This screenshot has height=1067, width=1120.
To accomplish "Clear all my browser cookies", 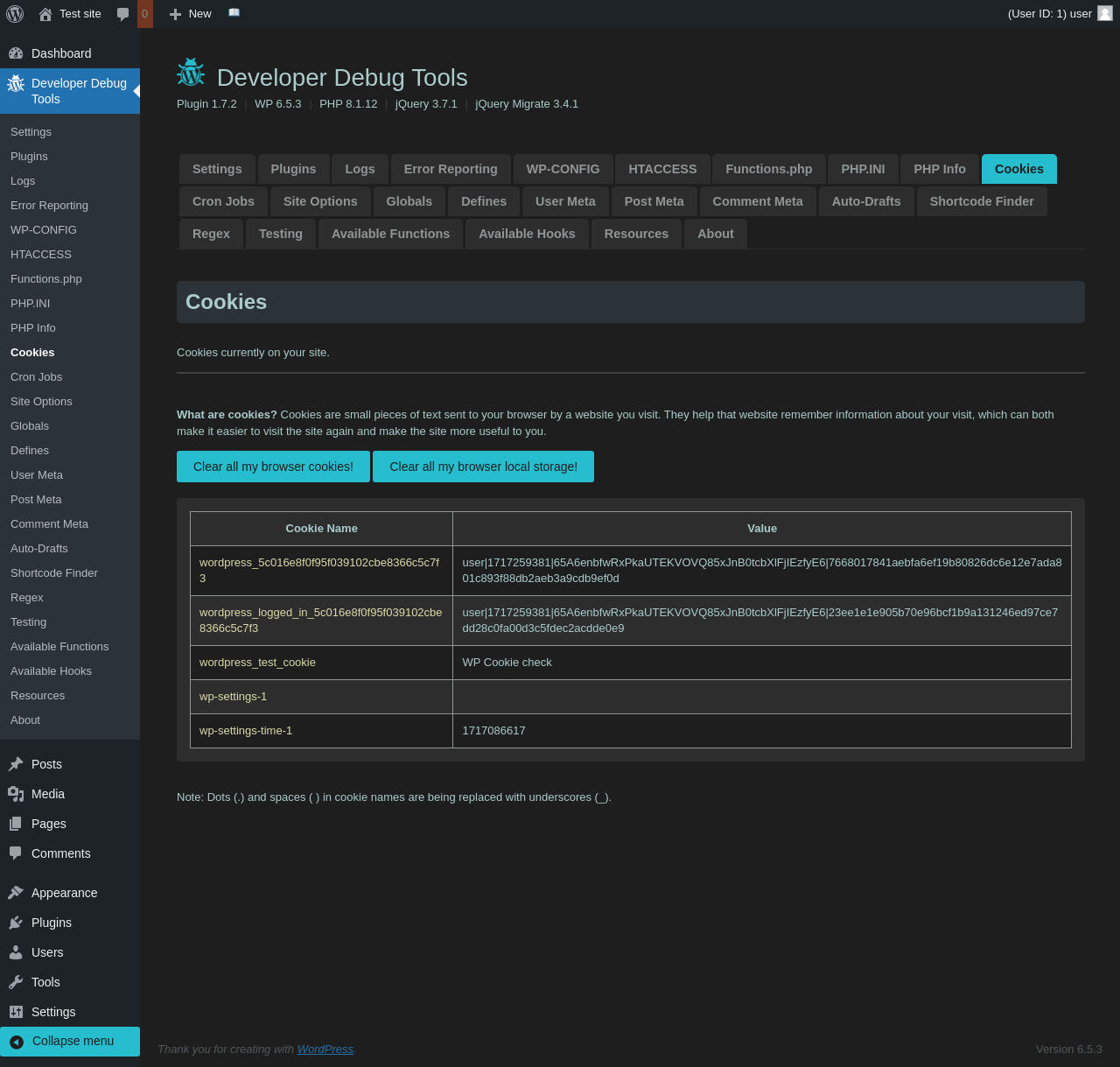I will pyautogui.click(x=273, y=467).
